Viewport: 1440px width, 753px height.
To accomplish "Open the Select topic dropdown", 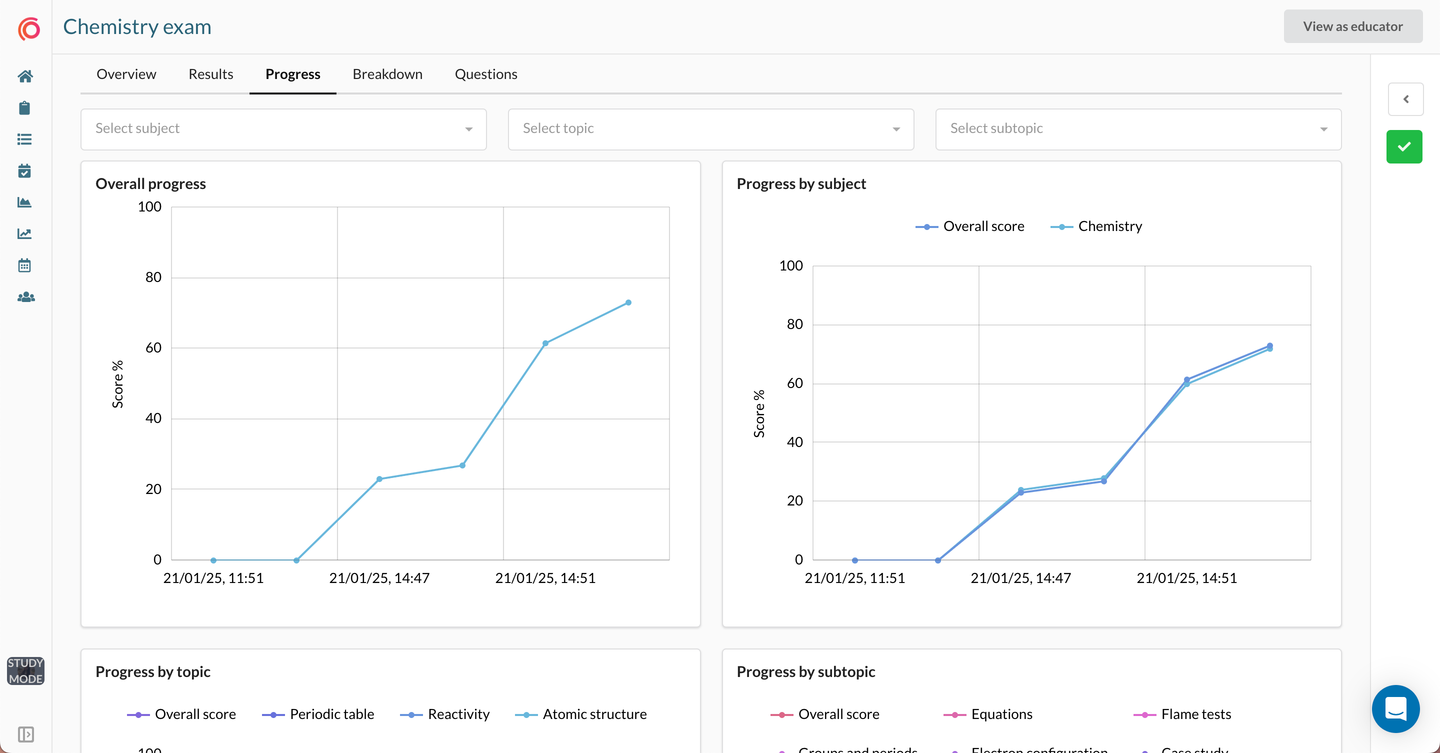I will click(x=710, y=129).
